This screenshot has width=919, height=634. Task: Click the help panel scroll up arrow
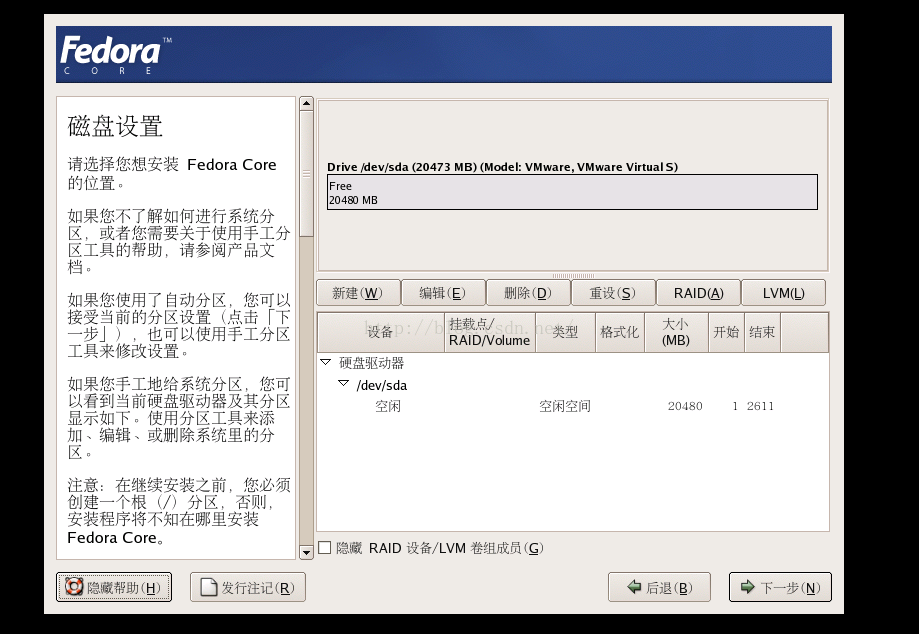(306, 104)
